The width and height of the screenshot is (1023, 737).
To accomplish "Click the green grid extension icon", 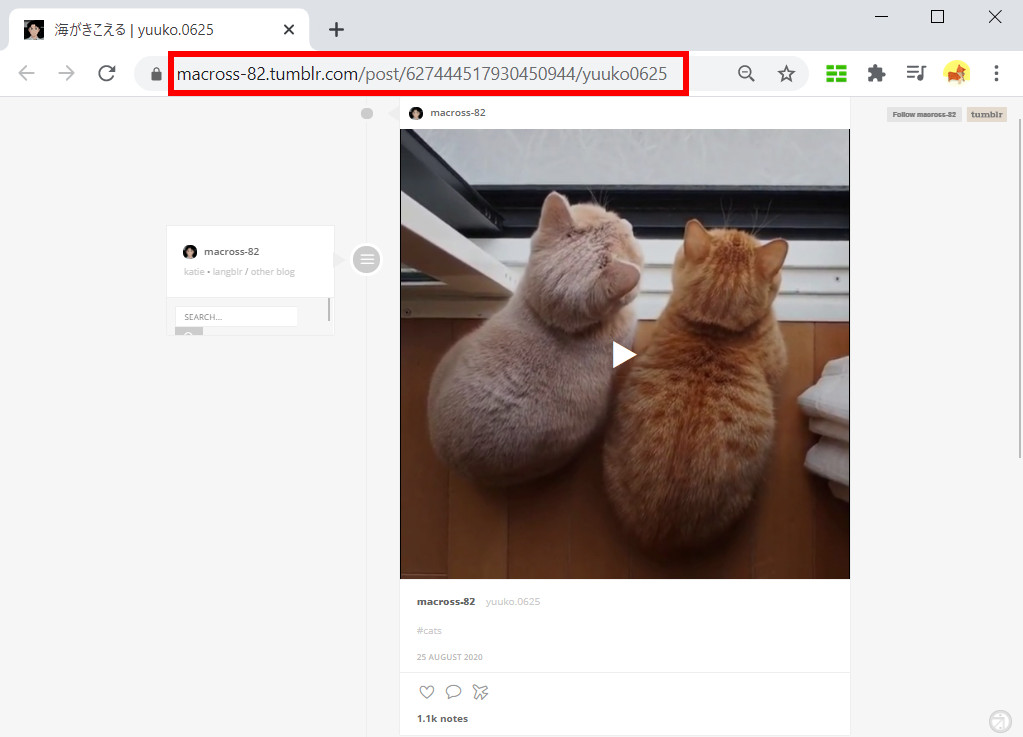I will (x=836, y=73).
